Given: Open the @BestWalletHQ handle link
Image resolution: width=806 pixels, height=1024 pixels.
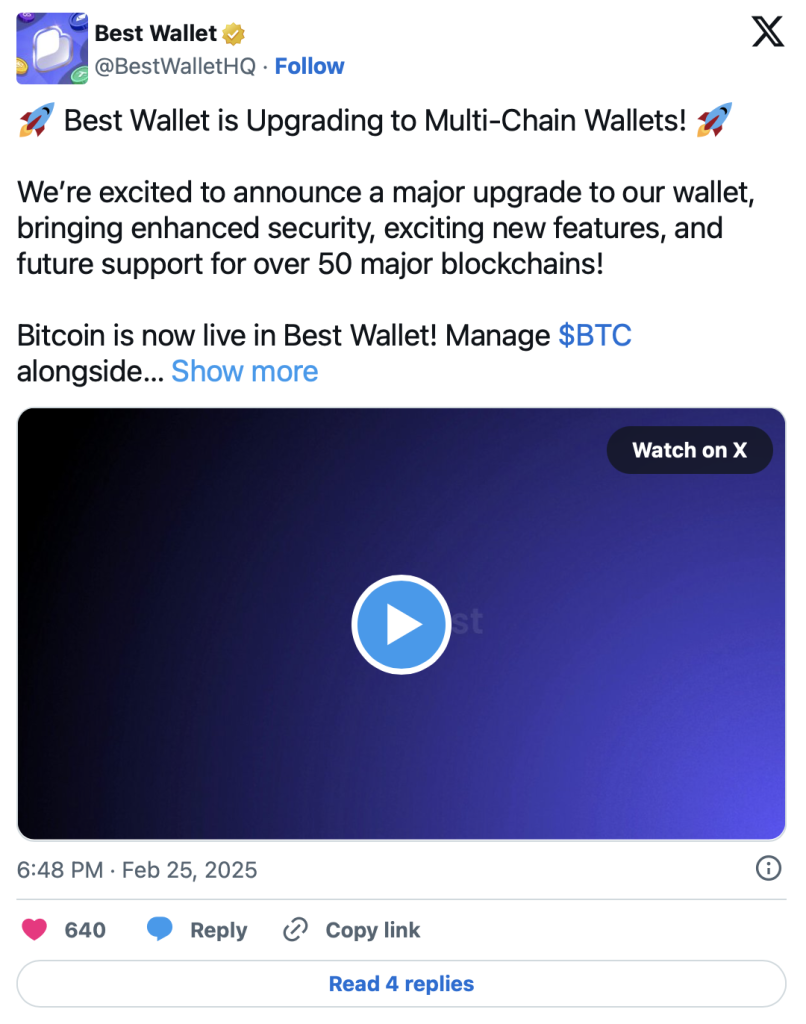Looking at the screenshot, I should (175, 66).
